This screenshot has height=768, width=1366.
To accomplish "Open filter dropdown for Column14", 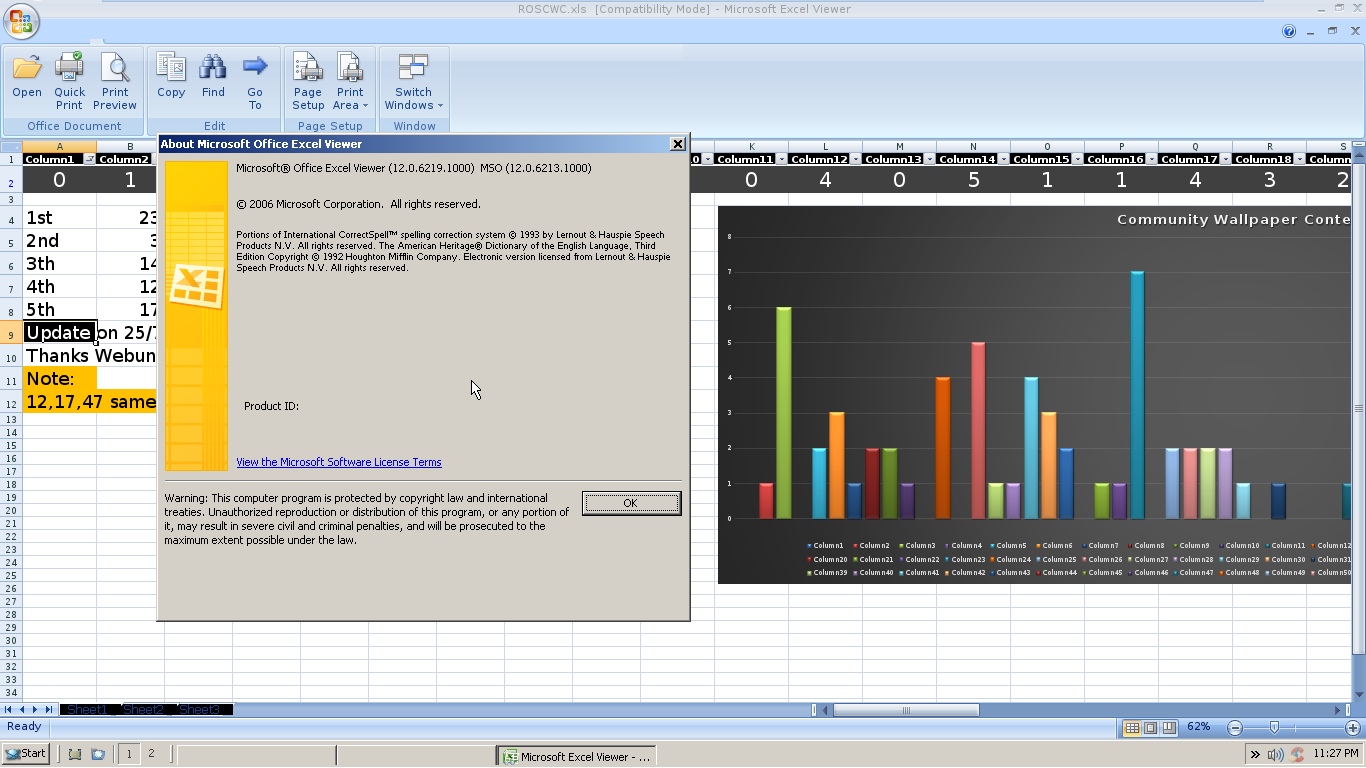I will click(1003, 159).
